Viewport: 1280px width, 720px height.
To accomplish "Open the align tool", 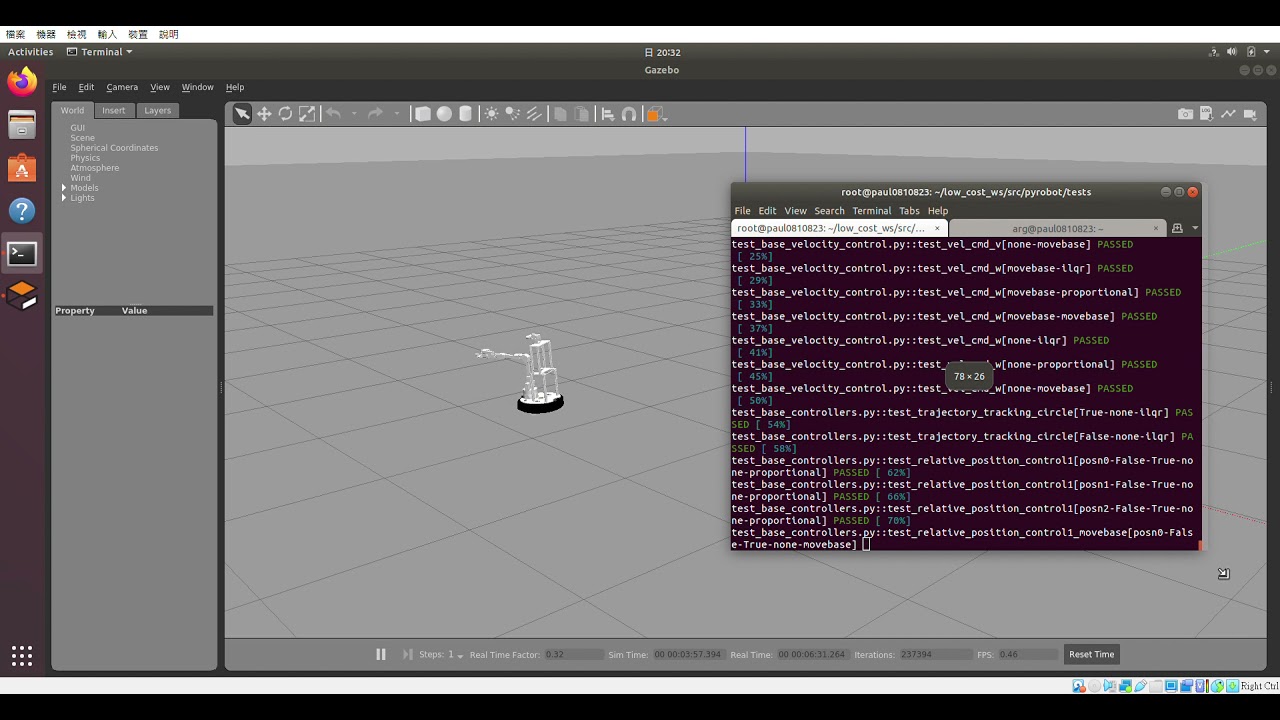I will point(607,114).
